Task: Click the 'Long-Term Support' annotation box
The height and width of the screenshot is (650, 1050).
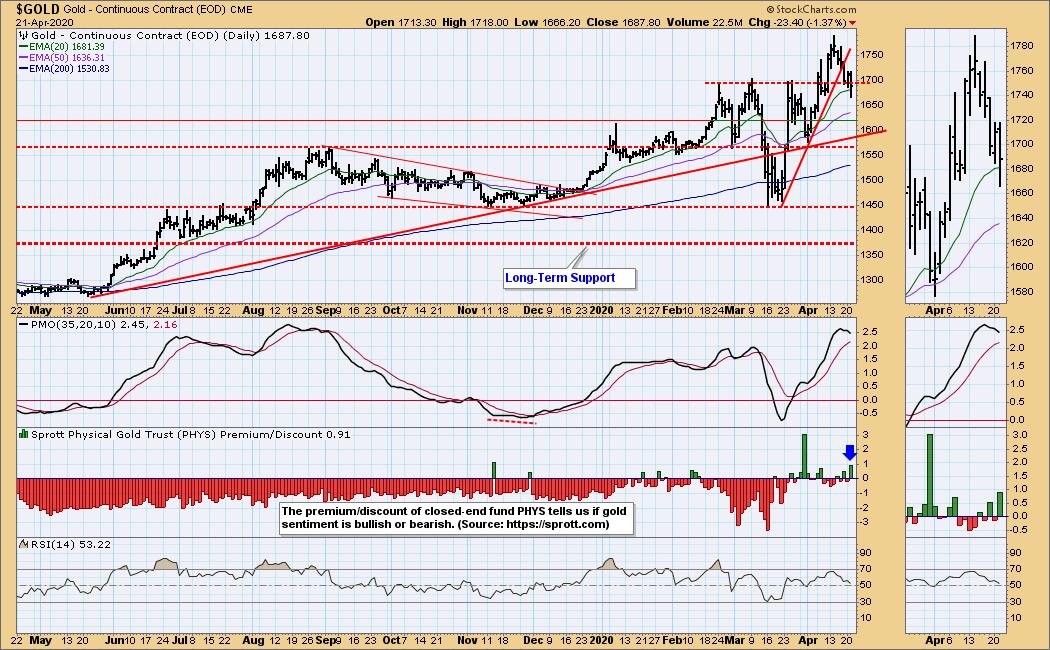Action: 569,278
